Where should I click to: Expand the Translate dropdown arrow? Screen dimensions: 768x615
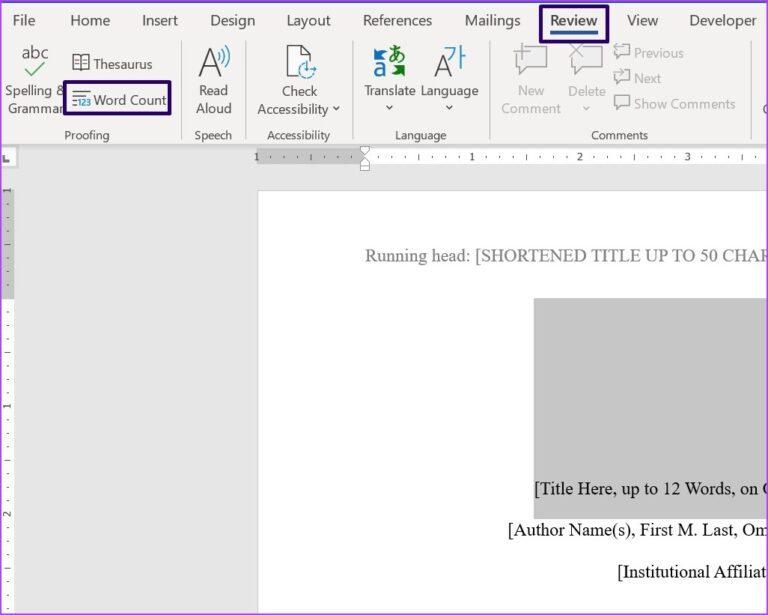tap(389, 108)
